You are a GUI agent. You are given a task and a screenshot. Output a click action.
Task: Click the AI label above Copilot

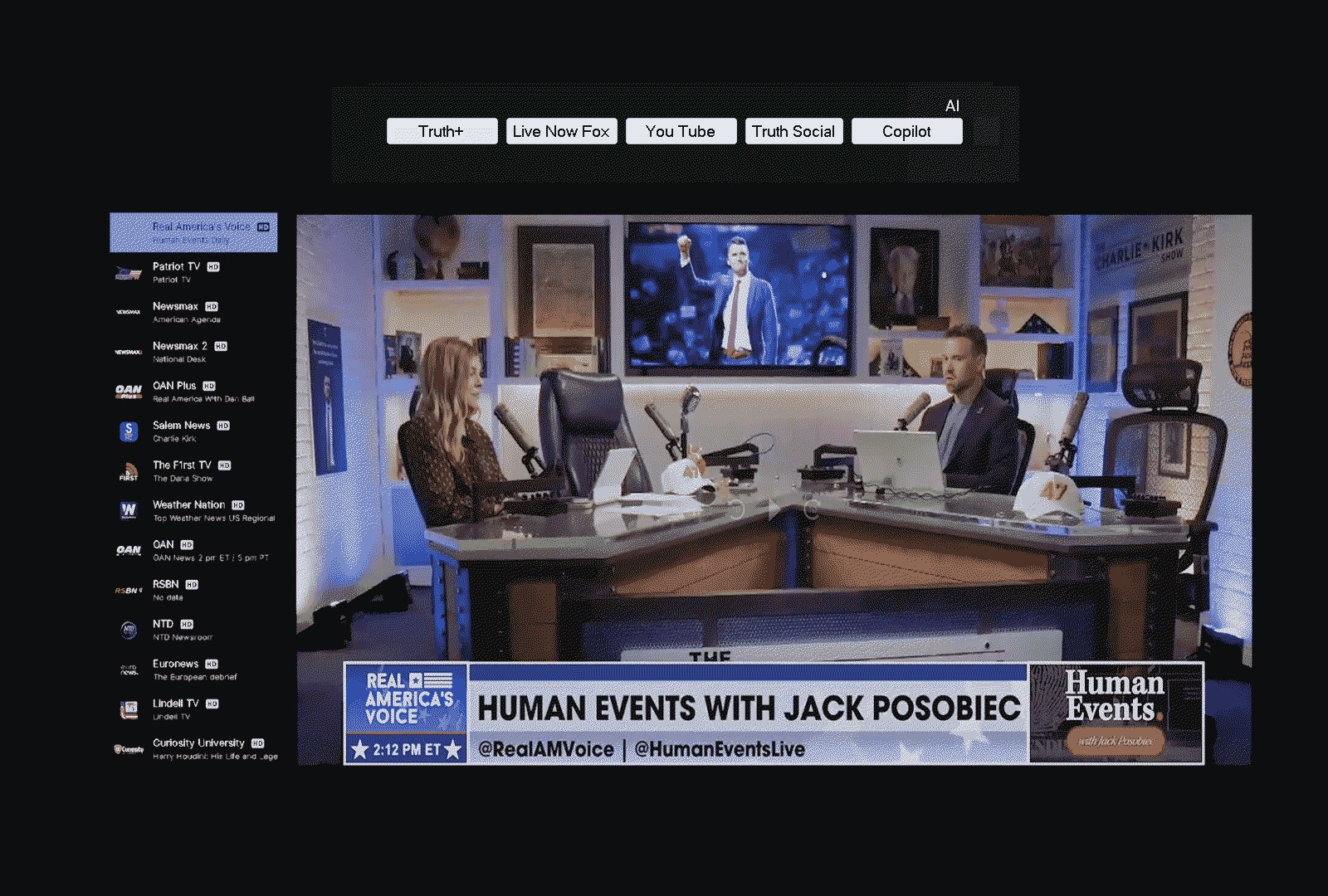click(953, 105)
